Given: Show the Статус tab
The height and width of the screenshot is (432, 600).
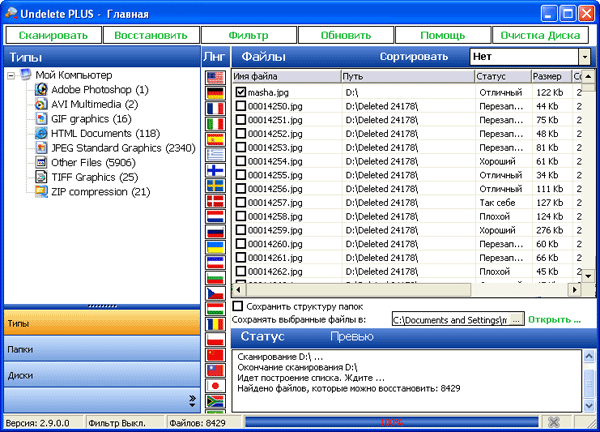Looking at the screenshot, I should 262,336.
